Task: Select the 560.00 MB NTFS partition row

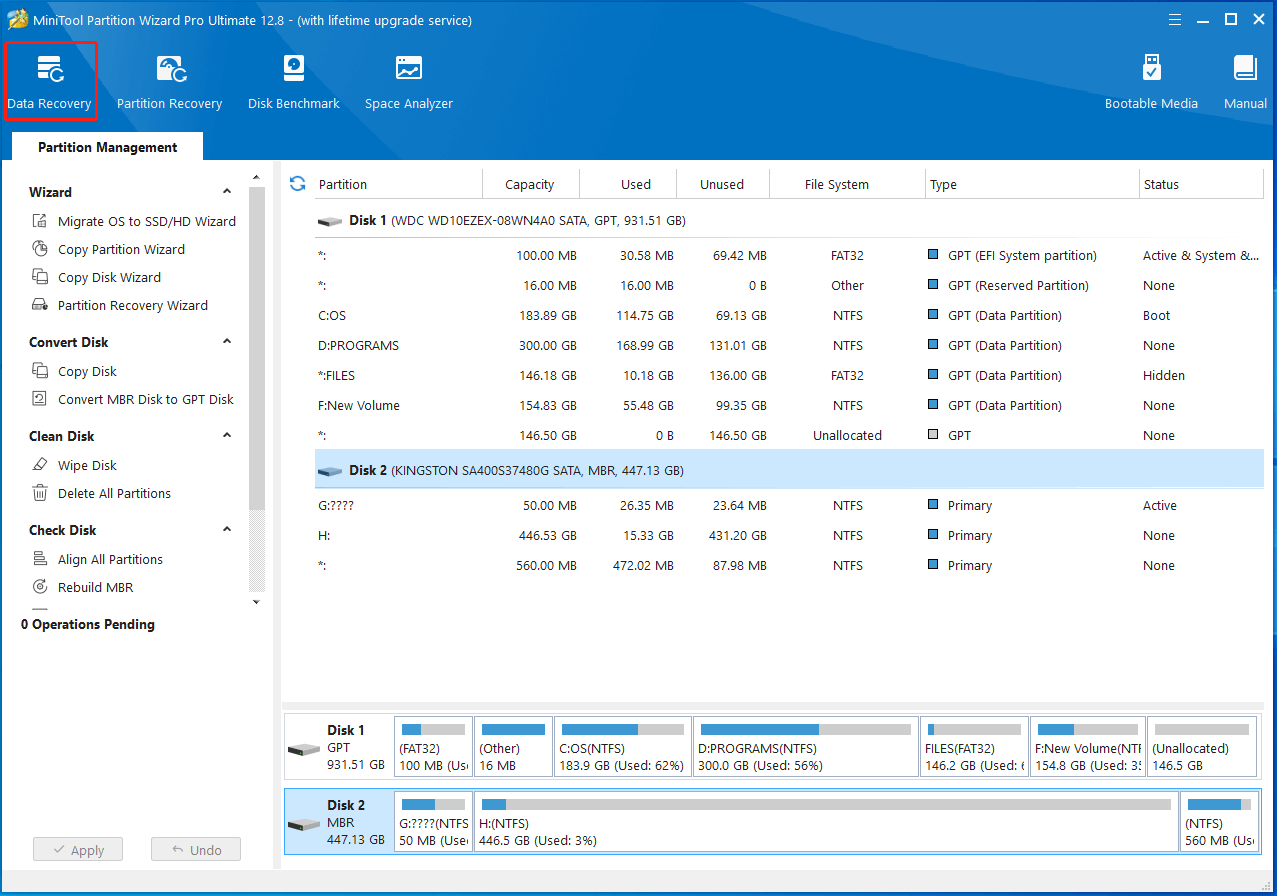Action: [789, 565]
